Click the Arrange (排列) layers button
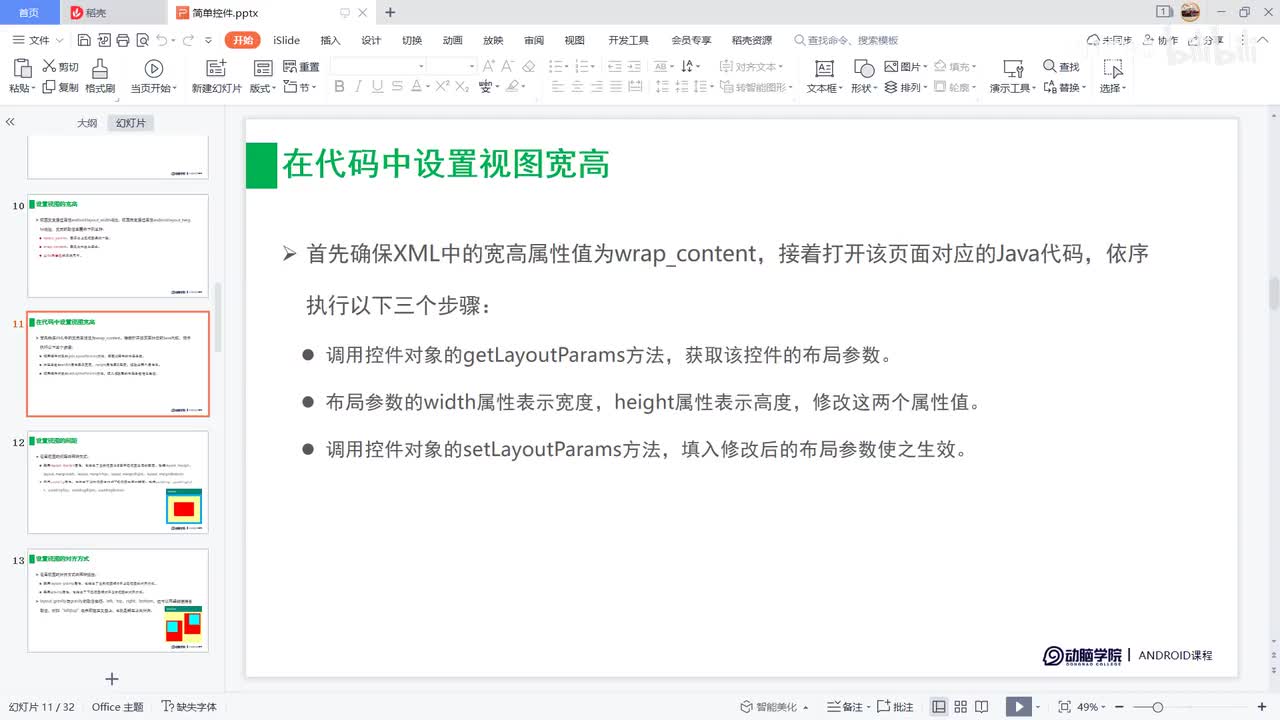The height and width of the screenshot is (720, 1280). pos(905,87)
